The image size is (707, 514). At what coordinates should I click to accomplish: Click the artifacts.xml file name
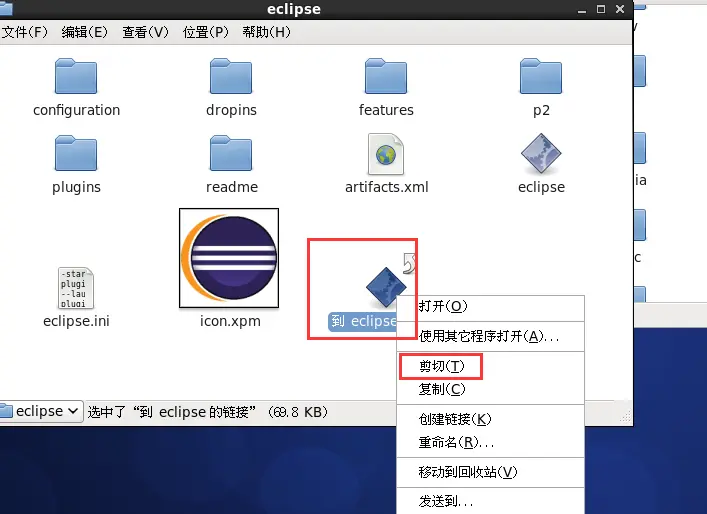(386, 187)
